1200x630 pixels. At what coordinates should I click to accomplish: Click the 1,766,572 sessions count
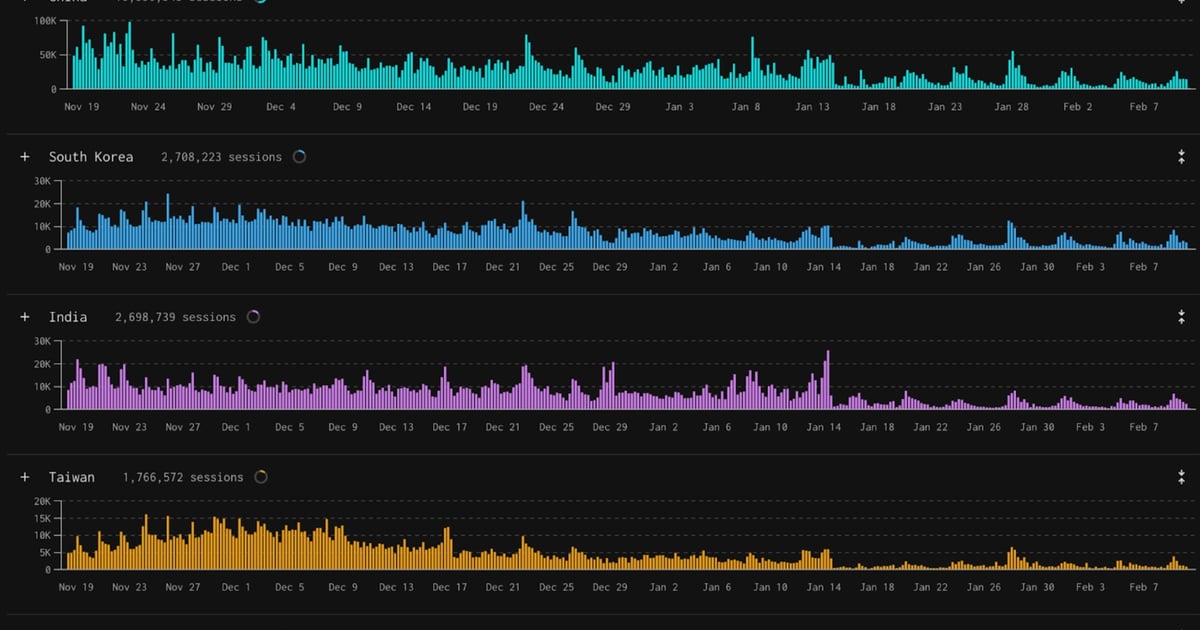tap(183, 477)
